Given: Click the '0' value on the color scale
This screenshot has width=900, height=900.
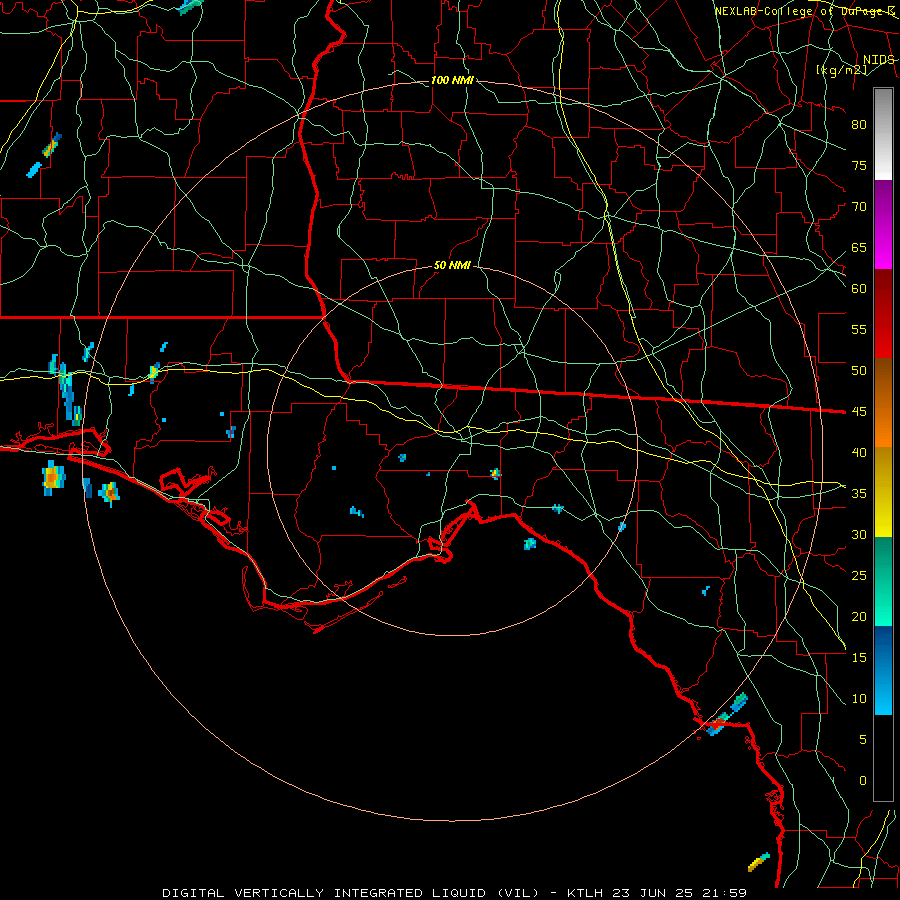Looking at the screenshot, I should click(863, 781).
